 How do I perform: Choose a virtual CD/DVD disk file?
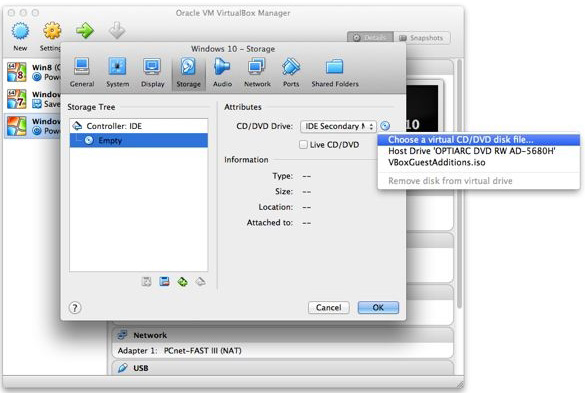click(479, 140)
